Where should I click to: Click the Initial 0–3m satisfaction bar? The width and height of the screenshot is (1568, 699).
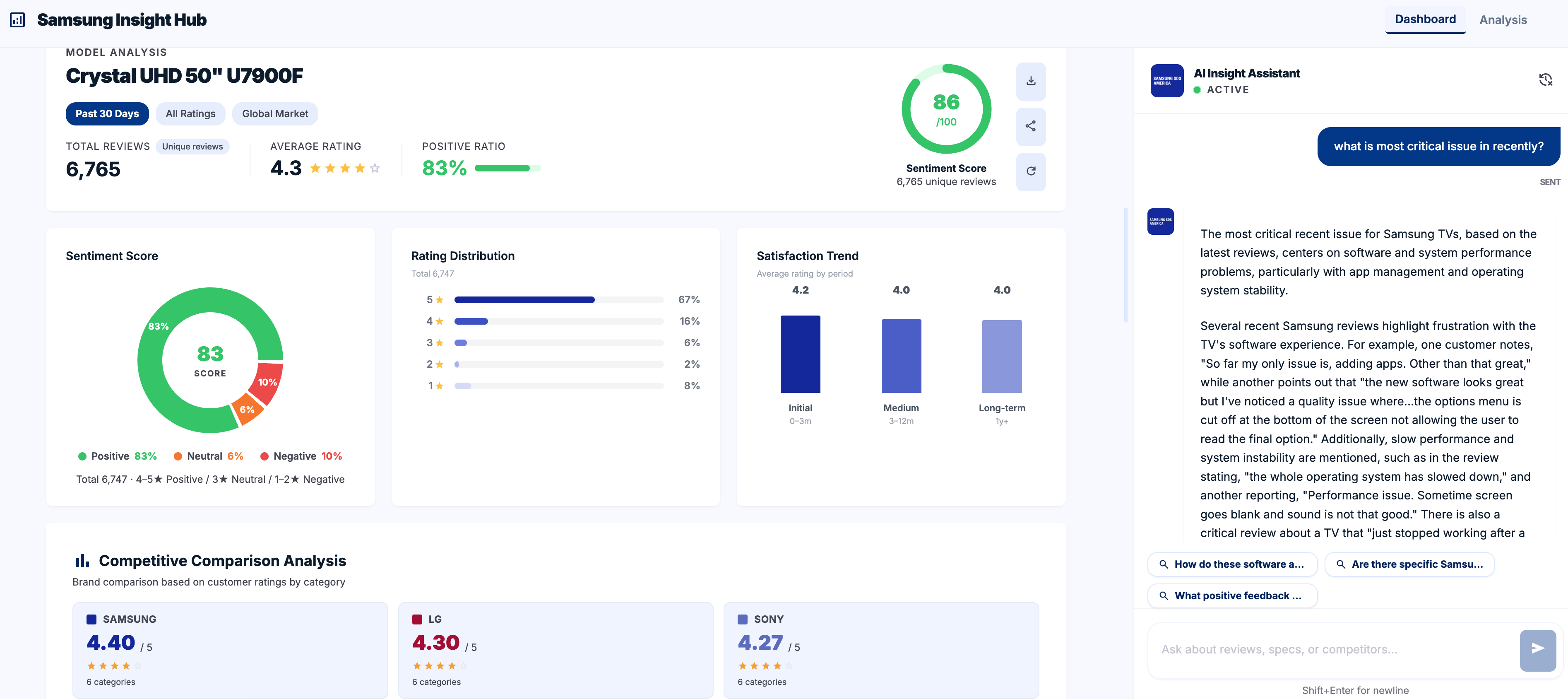pyautogui.click(x=800, y=354)
